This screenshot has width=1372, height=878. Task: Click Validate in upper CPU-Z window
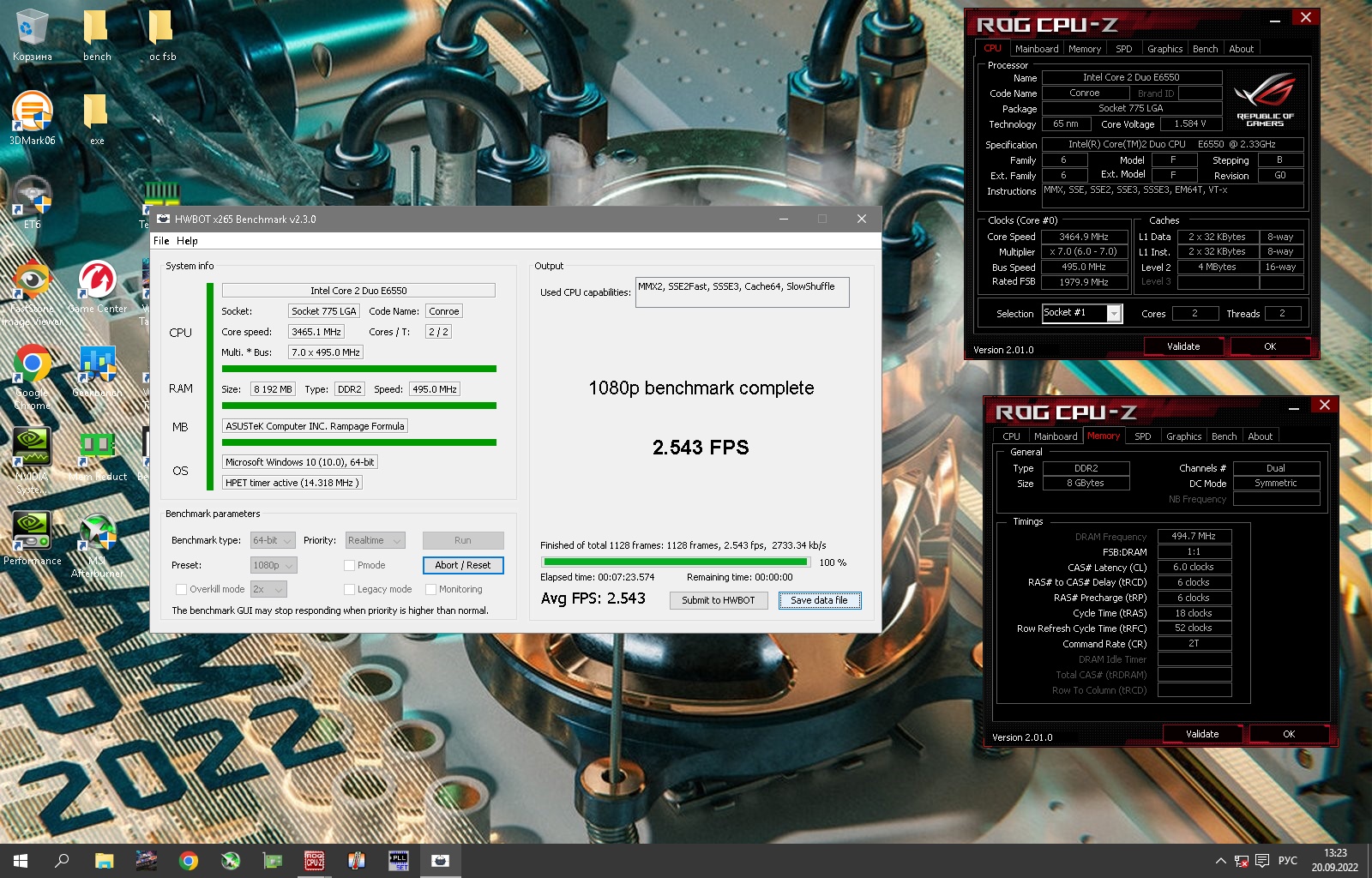[1183, 346]
